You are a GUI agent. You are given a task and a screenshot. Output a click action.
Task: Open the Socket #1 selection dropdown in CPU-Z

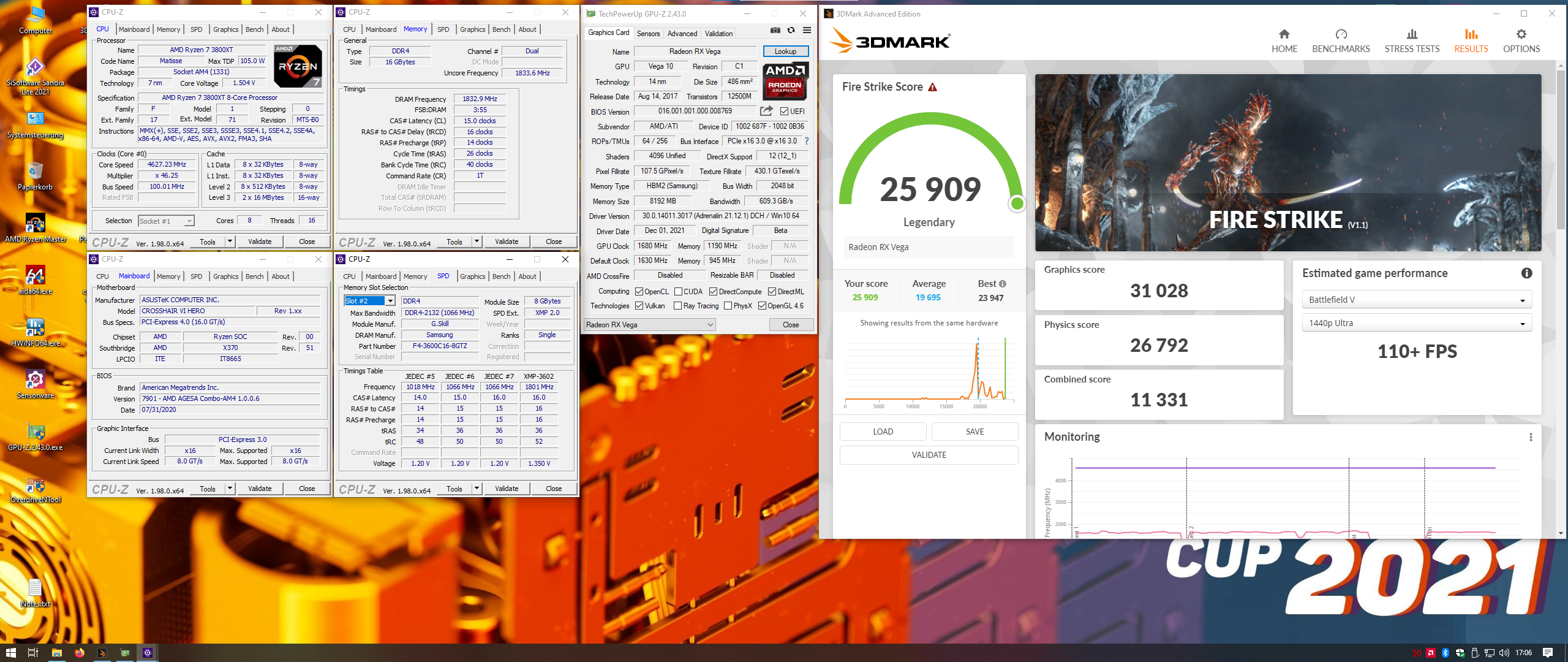(x=166, y=221)
